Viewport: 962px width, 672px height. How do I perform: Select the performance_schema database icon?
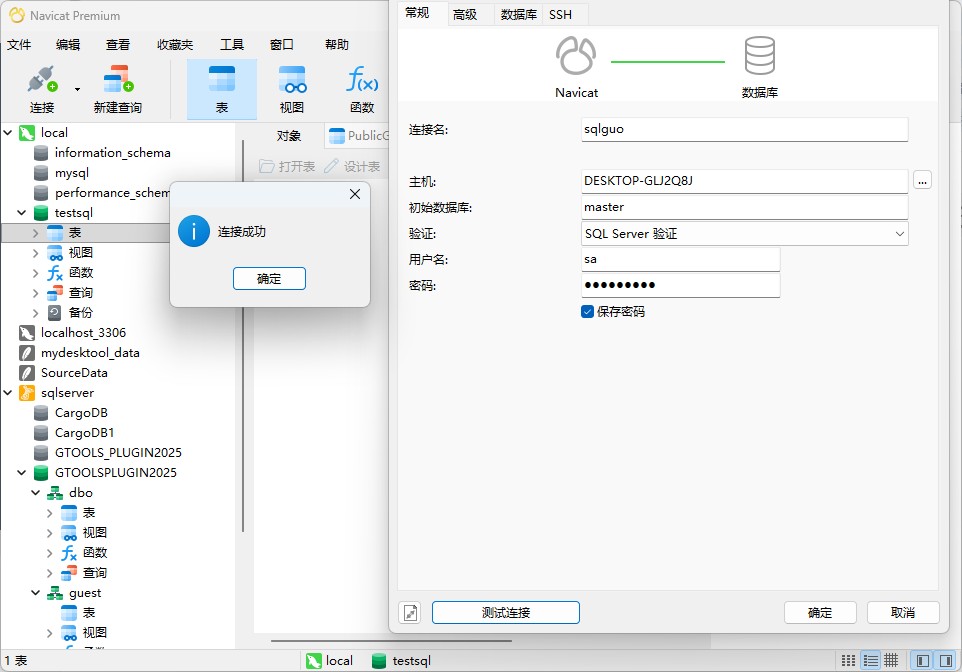(x=41, y=193)
